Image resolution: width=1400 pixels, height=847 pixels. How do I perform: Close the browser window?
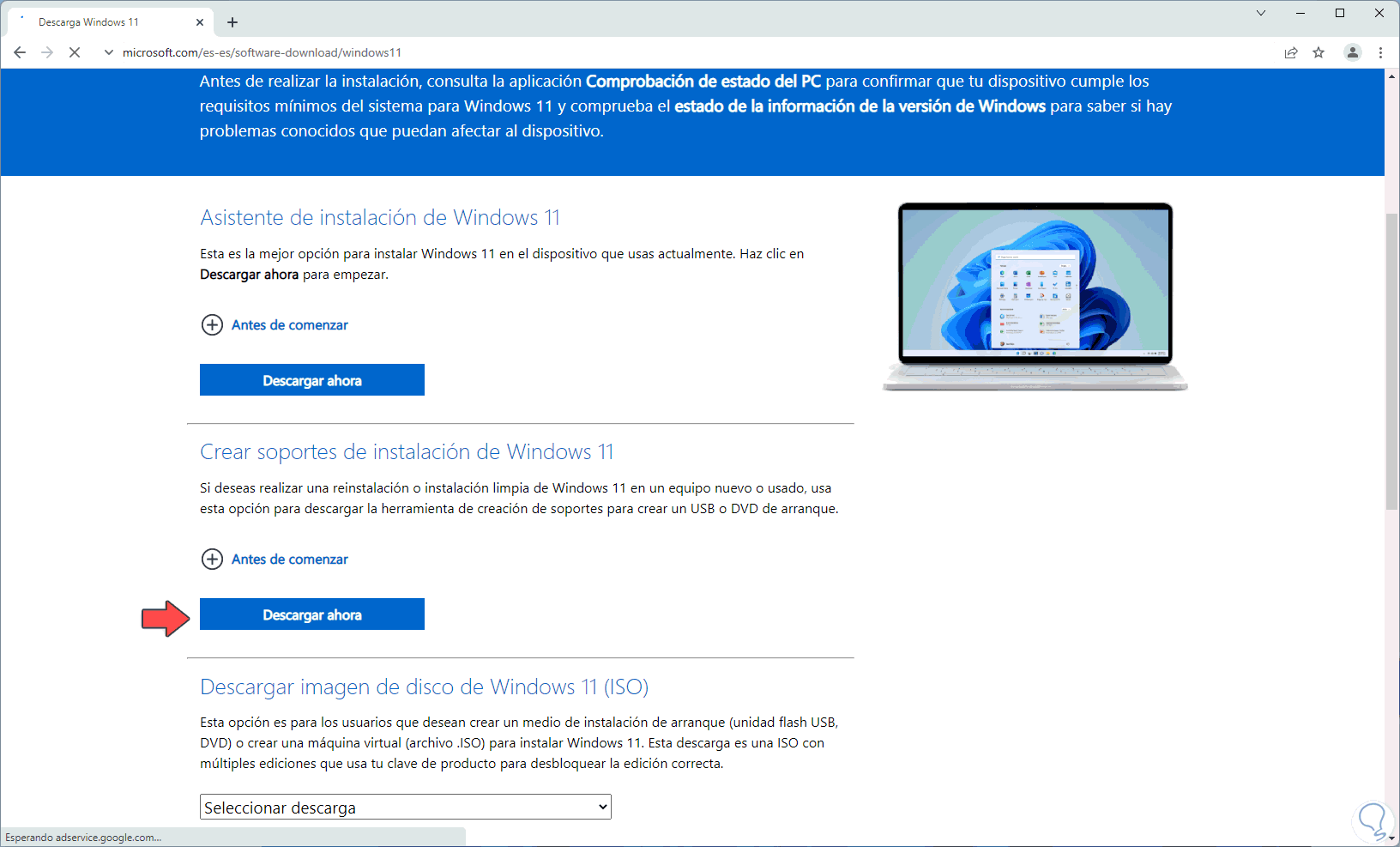[1379, 13]
